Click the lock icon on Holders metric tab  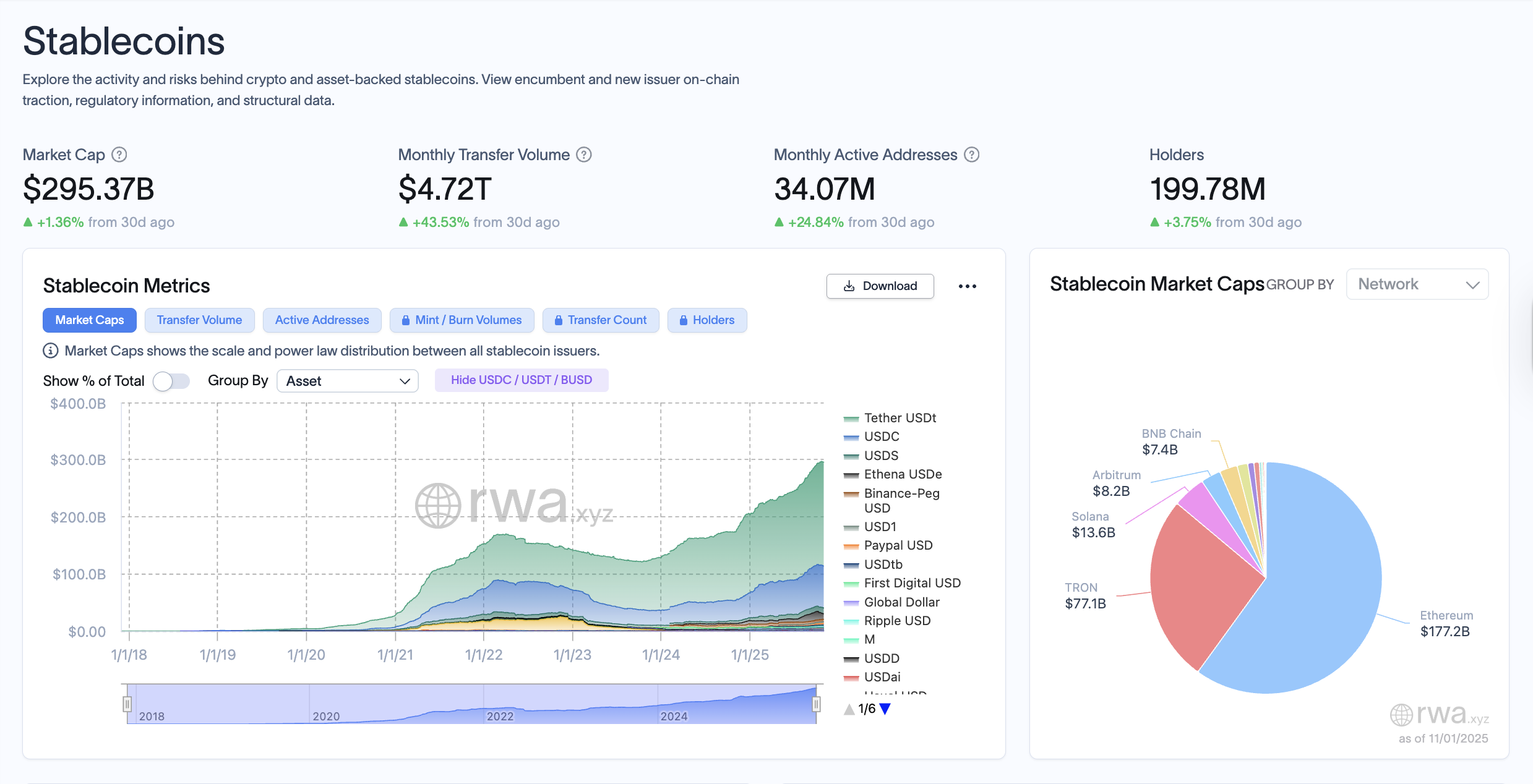[684, 320]
